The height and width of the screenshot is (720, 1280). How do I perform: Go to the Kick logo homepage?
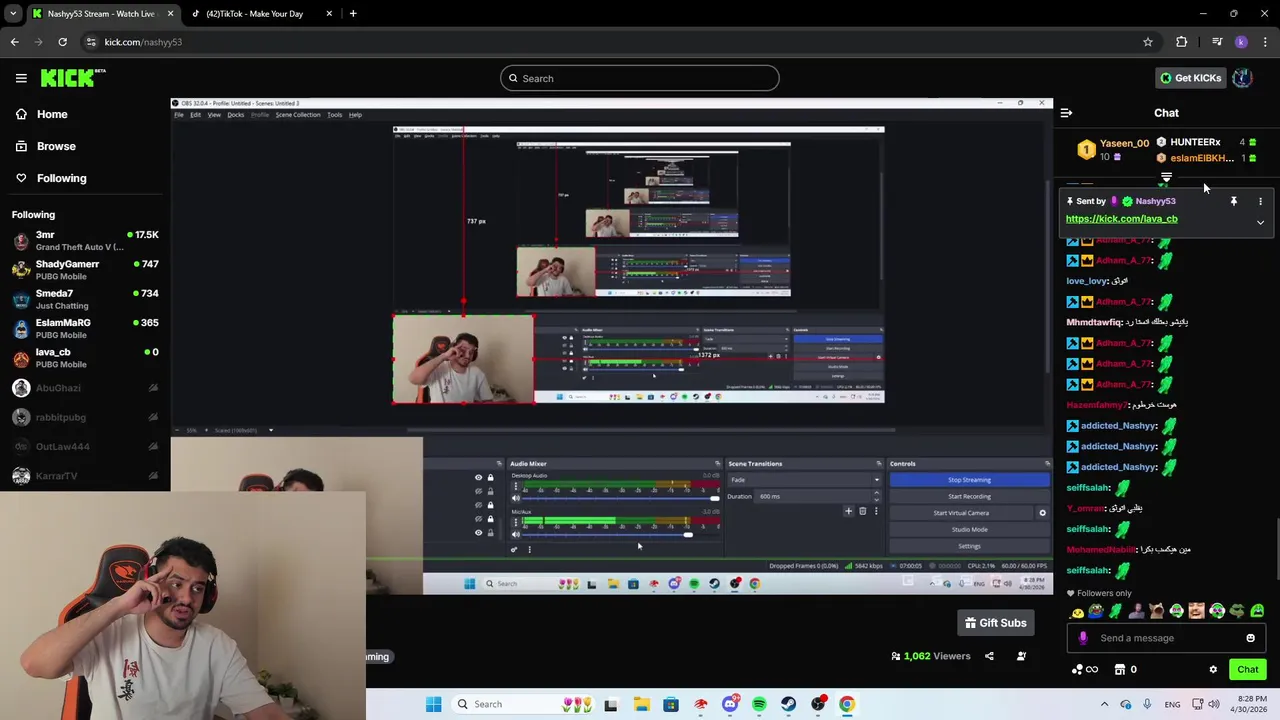(73, 78)
